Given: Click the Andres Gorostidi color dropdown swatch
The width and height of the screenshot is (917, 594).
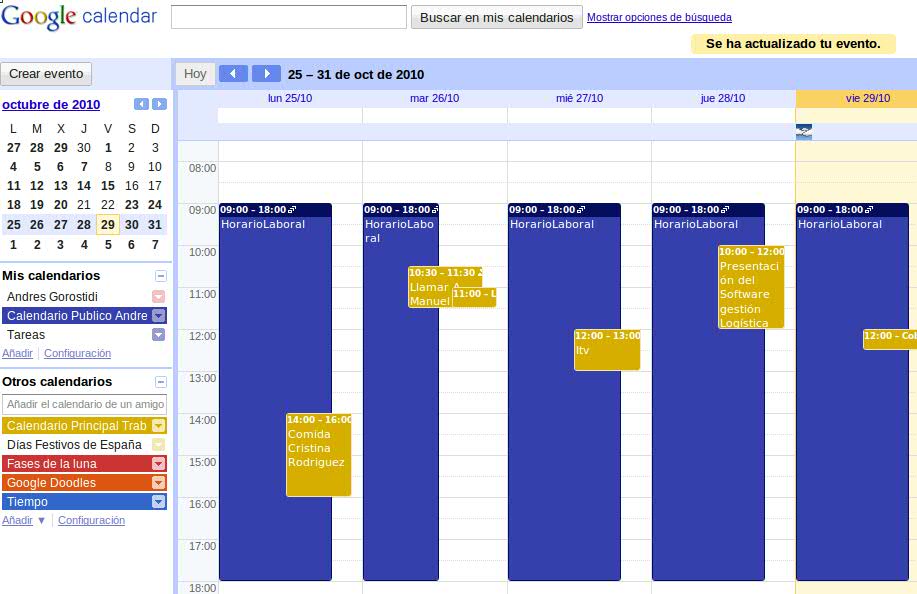Looking at the screenshot, I should (158, 297).
